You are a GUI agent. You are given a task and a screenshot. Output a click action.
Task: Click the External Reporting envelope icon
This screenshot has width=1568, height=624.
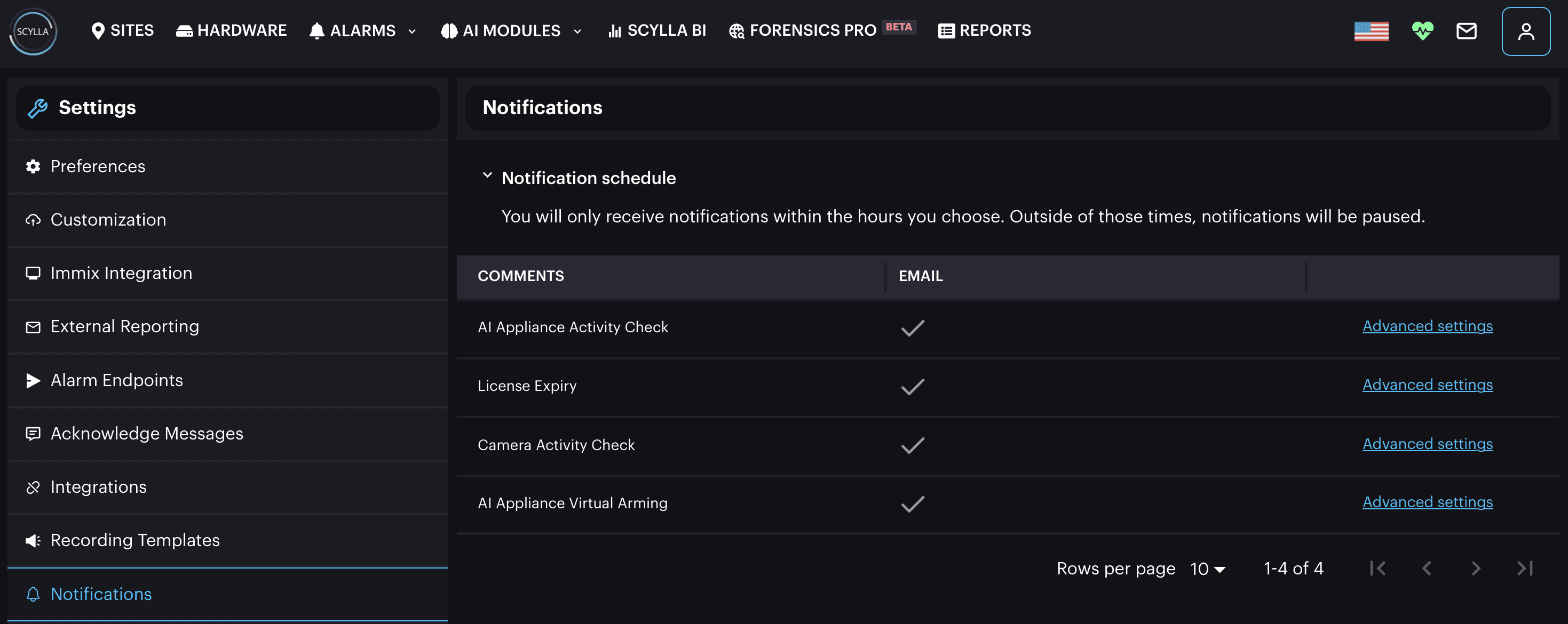pos(33,327)
